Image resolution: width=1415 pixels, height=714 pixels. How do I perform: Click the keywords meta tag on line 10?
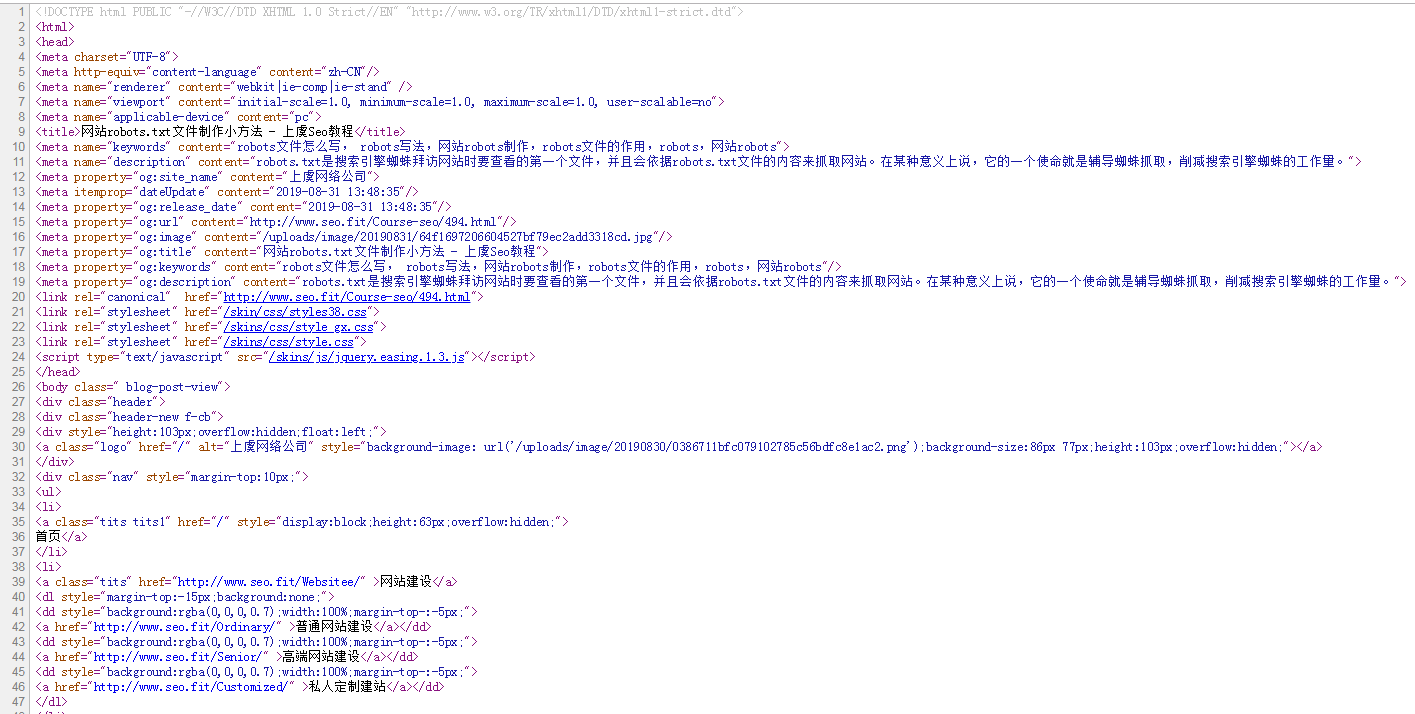coord(412,147)
